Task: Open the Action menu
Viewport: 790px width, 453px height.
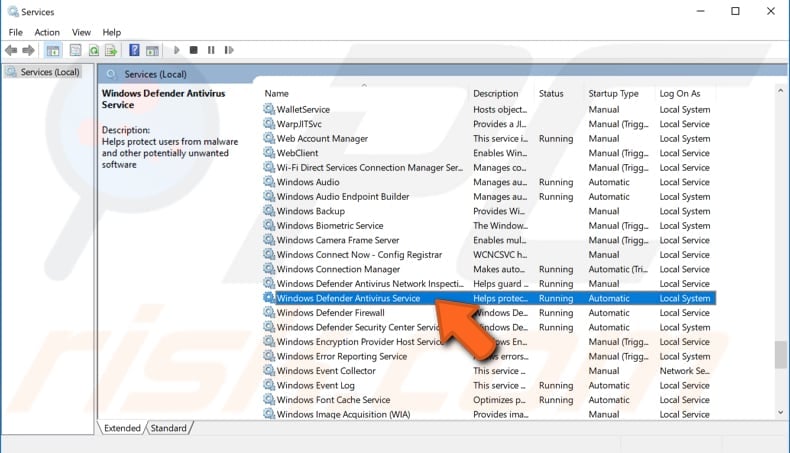Action: coord(47,32)
